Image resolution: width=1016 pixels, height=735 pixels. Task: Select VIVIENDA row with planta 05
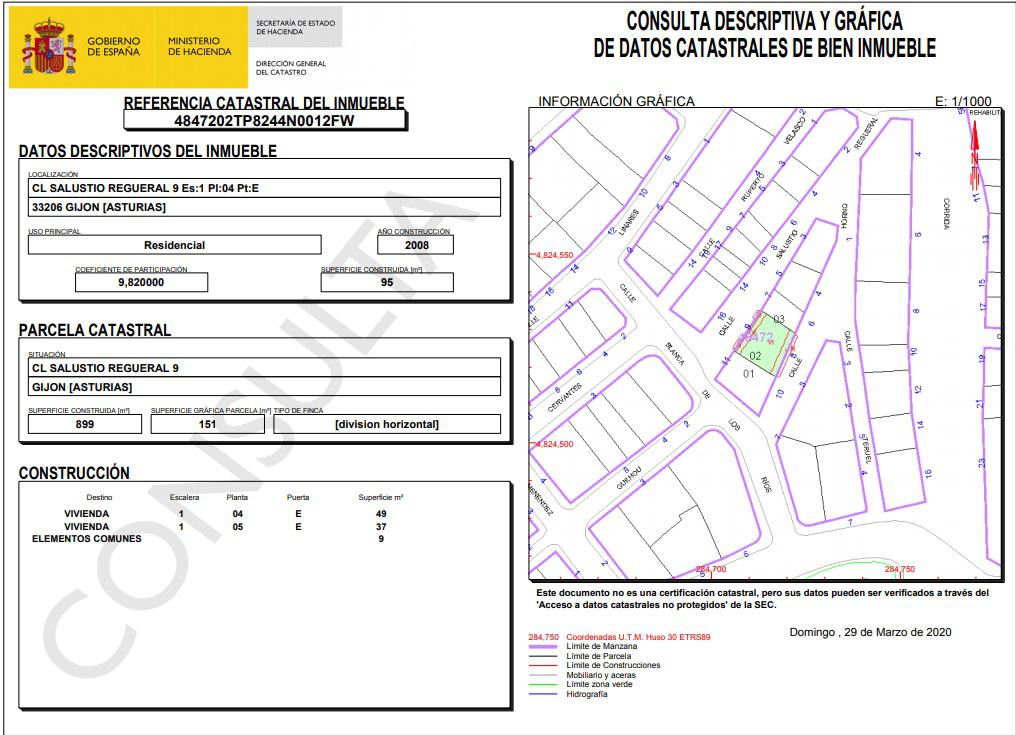tap(225, 527)
